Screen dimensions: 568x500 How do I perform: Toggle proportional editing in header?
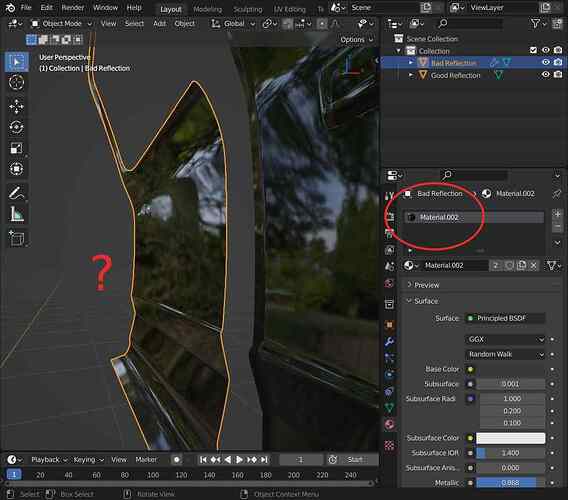pyautogui.click(x=322, y=24)
